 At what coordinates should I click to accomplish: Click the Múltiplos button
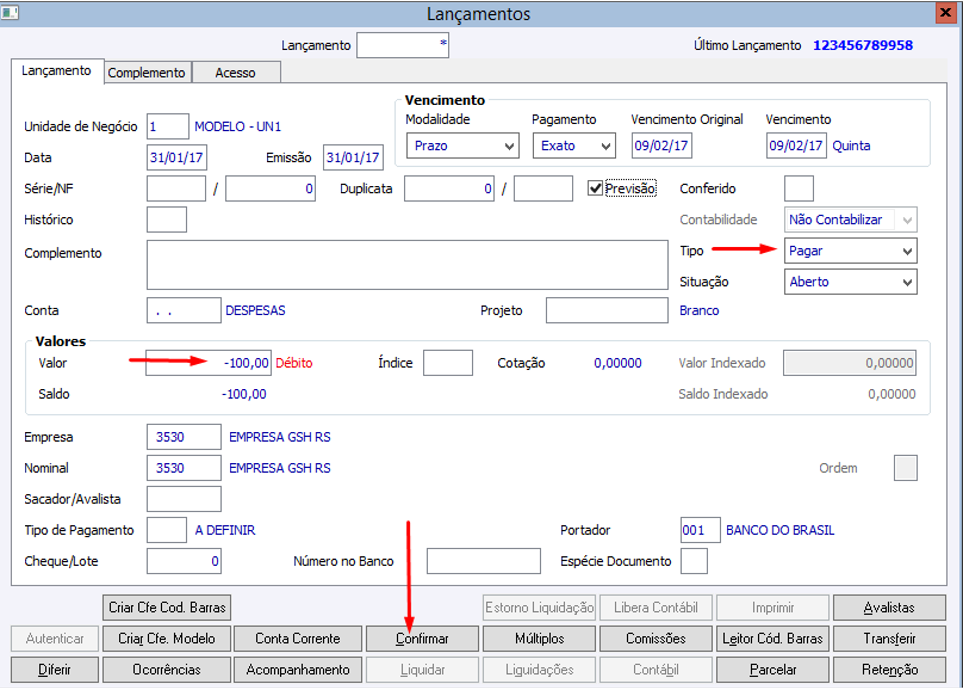(x=539, y=639)
